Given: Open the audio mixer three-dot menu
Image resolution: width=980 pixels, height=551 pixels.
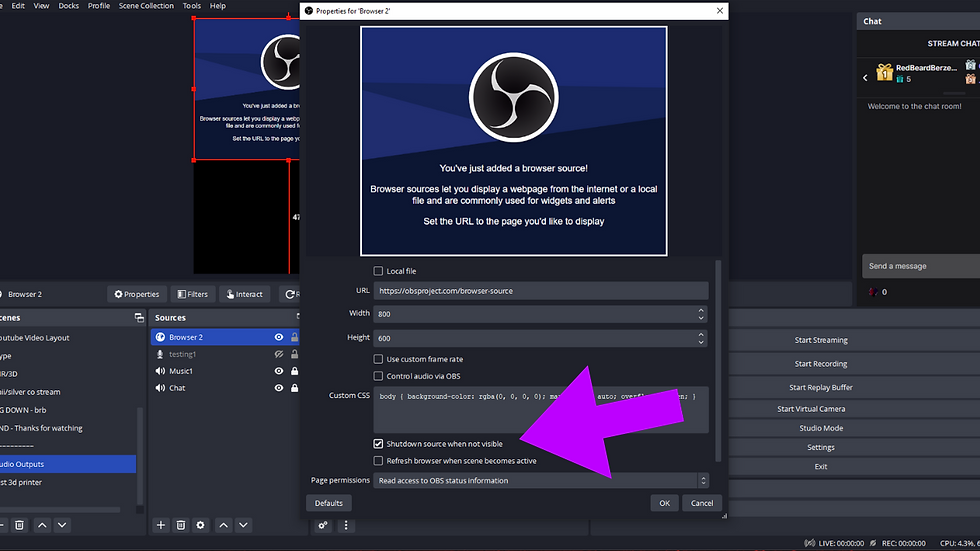Looking at the screenshot, I should [x=346, y=525].
